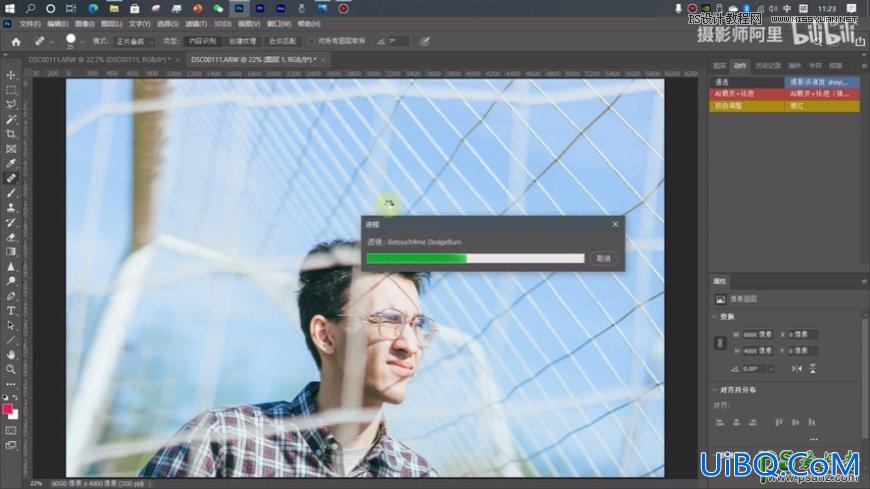Select the History Brush tool
This screenshot has width=870, height=489.
coord(11,222)
